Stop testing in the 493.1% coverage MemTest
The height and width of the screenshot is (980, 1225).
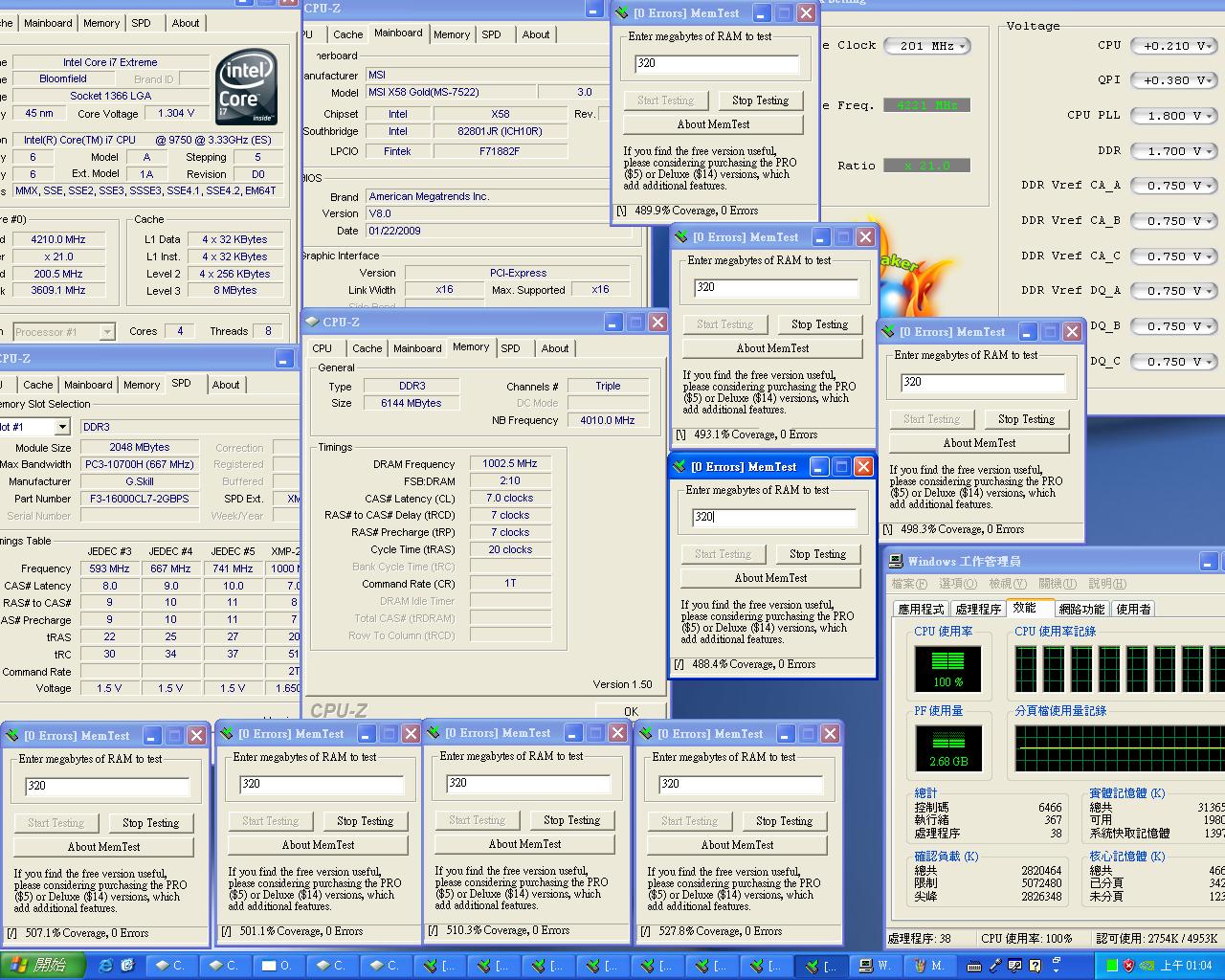(820, 324)
